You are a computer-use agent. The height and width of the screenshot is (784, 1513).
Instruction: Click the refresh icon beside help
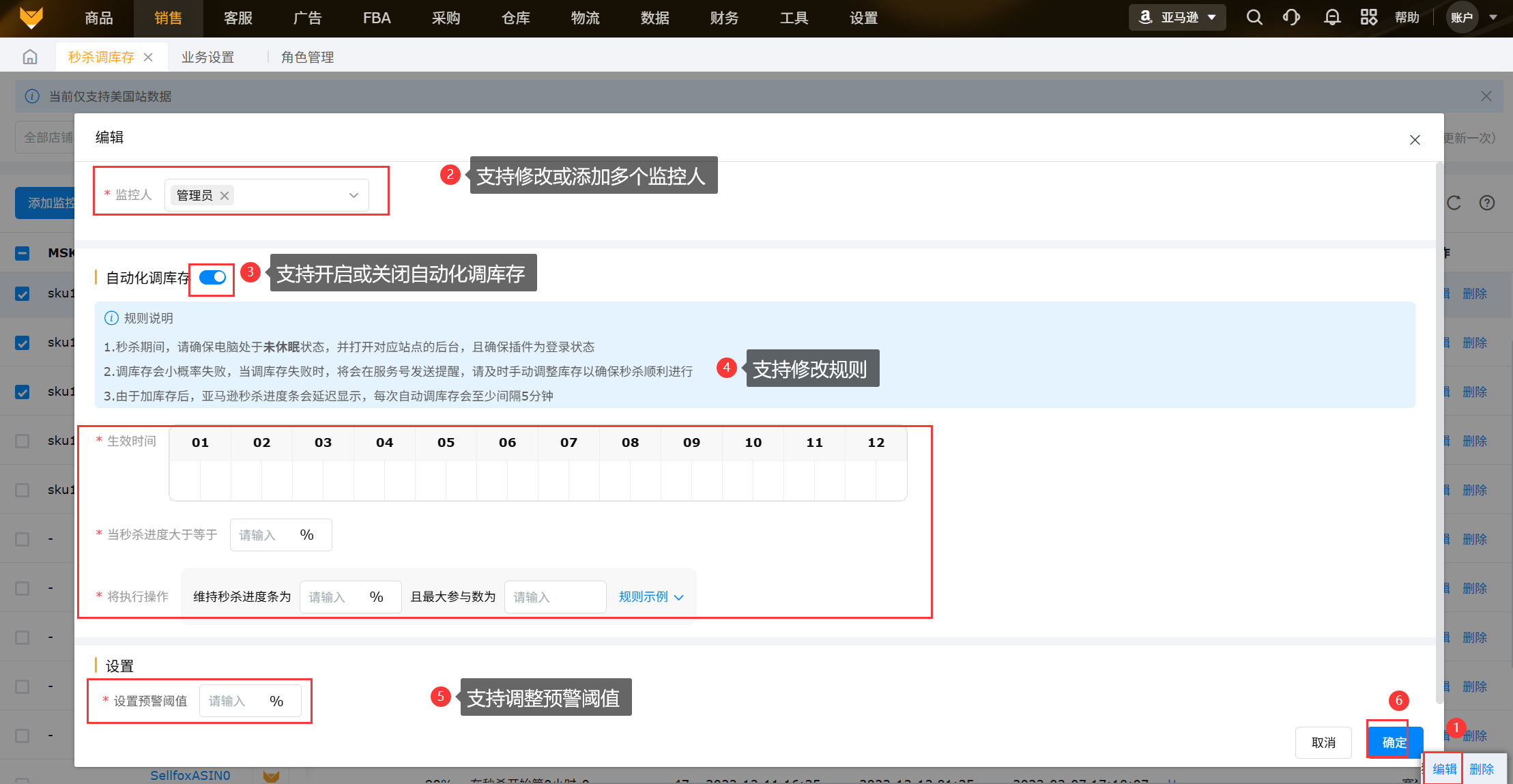[x=1454, y=203]
